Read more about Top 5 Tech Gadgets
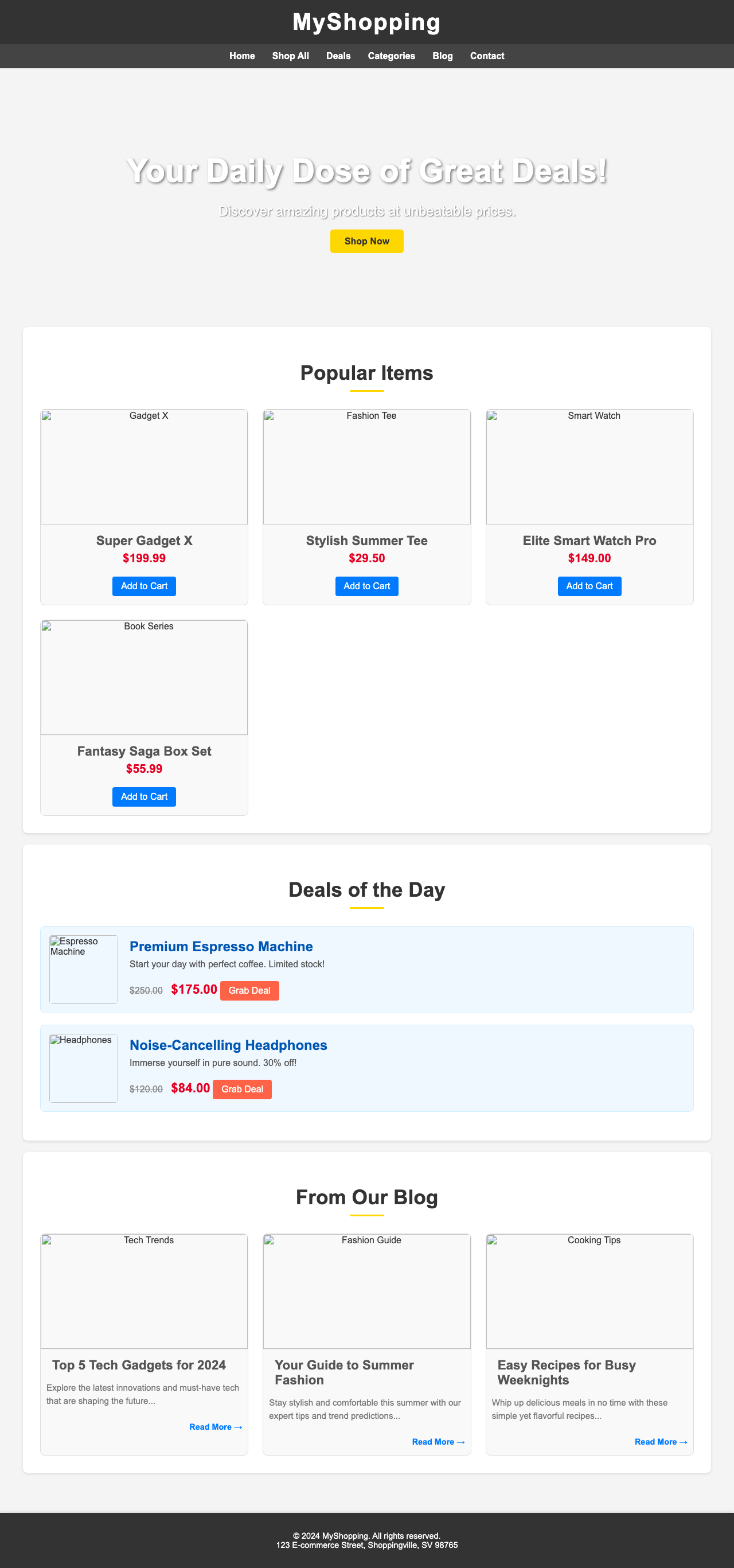734x1568 pixels. (216, 1427)
